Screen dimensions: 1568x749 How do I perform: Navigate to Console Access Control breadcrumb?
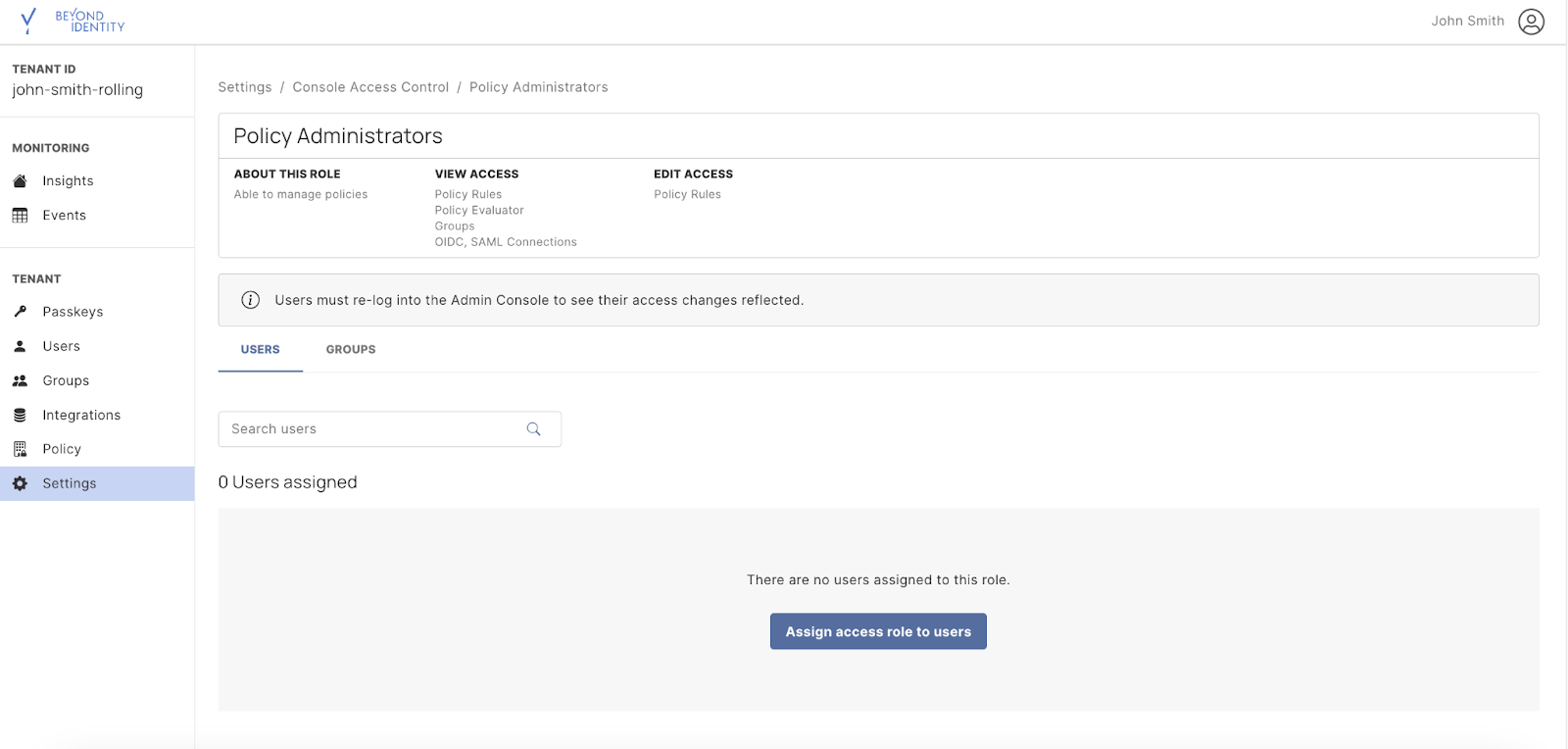370,87
